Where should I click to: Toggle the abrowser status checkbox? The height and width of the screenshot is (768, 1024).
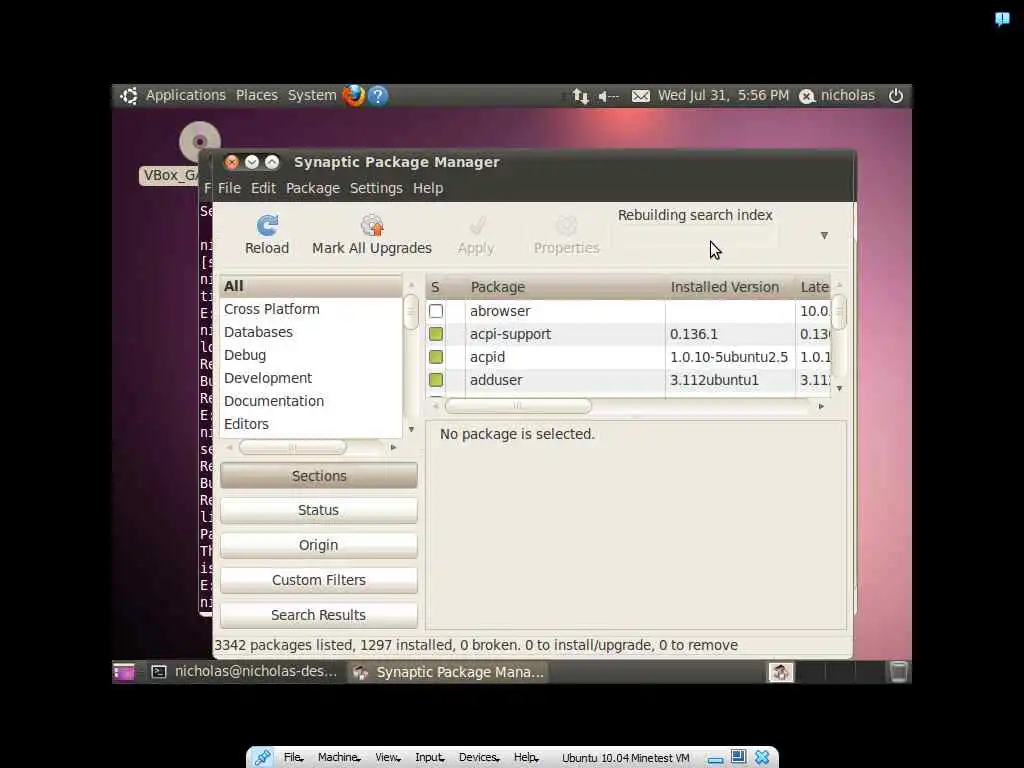pos(436,312)
